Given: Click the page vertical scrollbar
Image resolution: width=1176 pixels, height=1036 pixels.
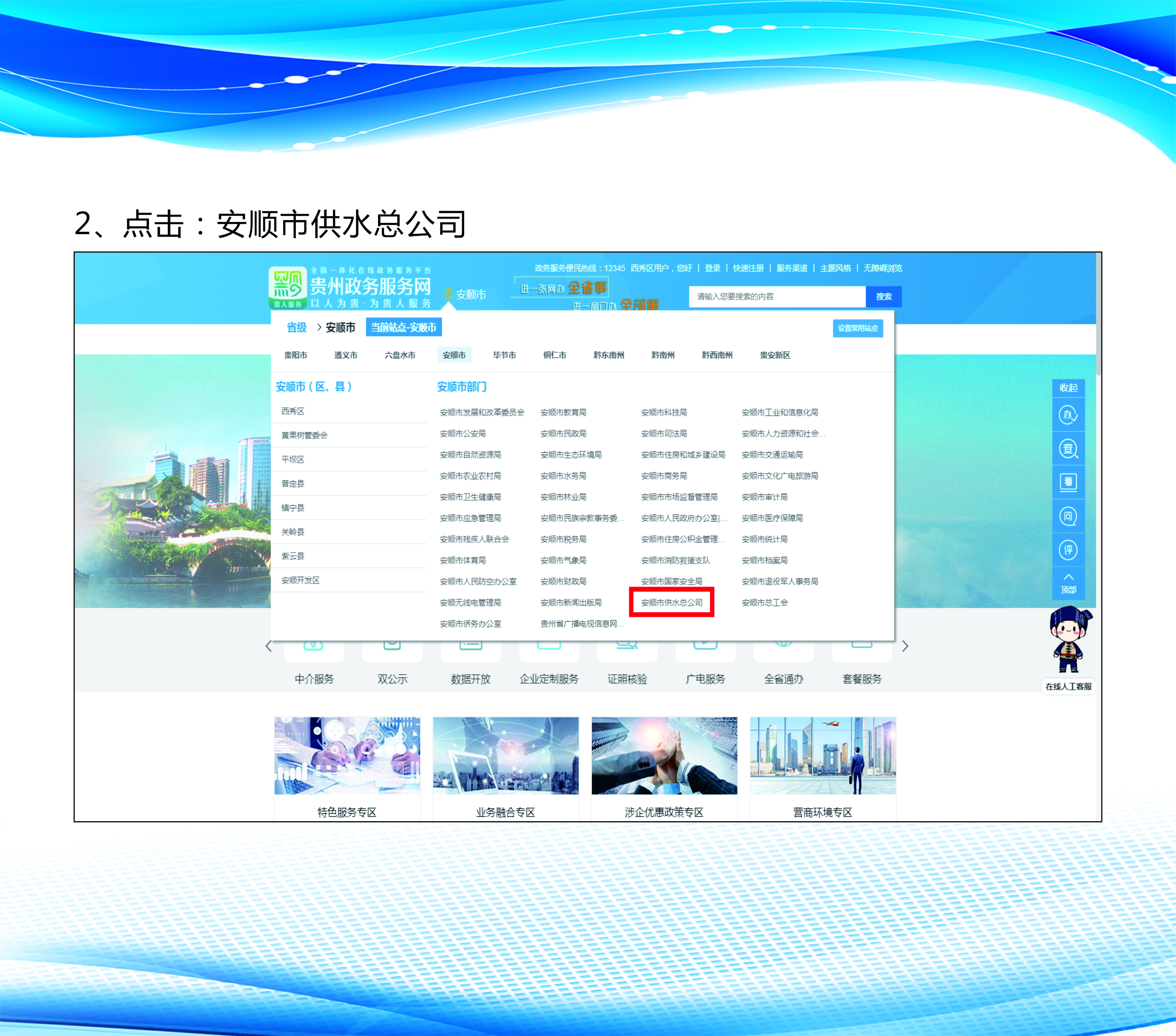Looking at the screenshot, I should [x=1098, y=313].
